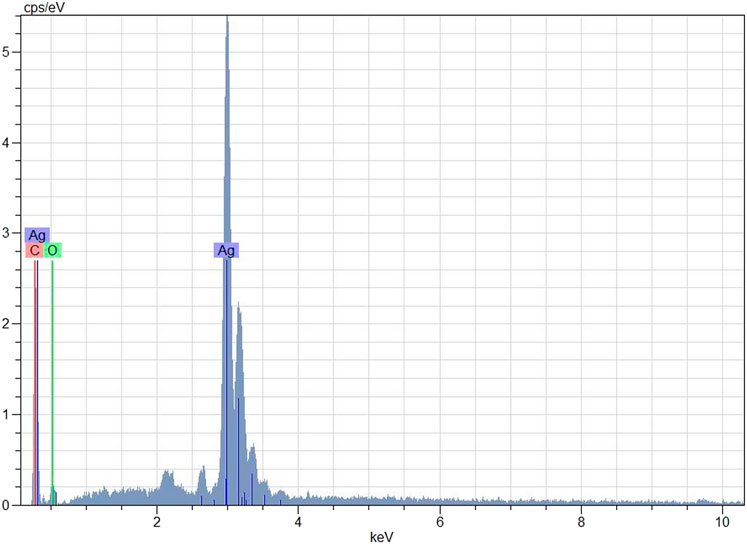Click the x-axis value 2

157,522
